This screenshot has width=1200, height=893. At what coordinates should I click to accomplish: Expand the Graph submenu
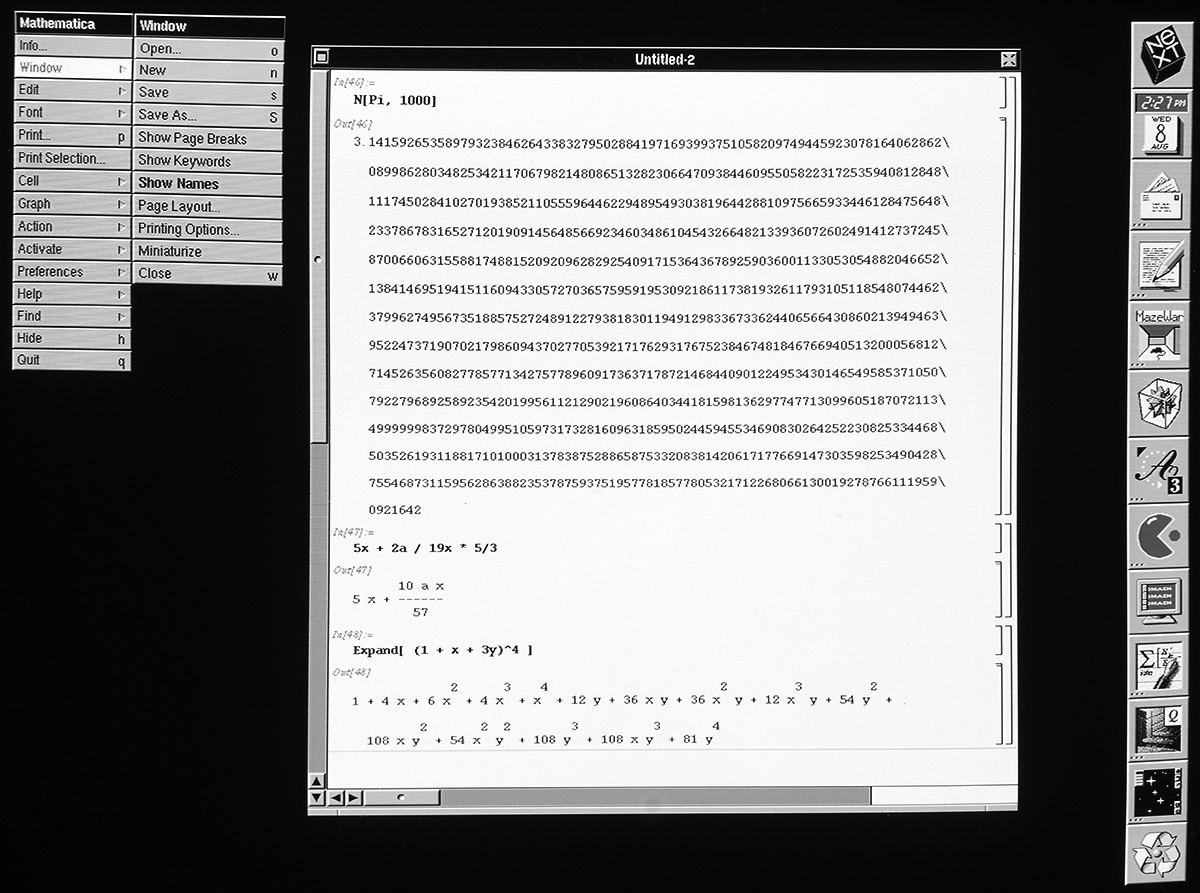point(72,204)
